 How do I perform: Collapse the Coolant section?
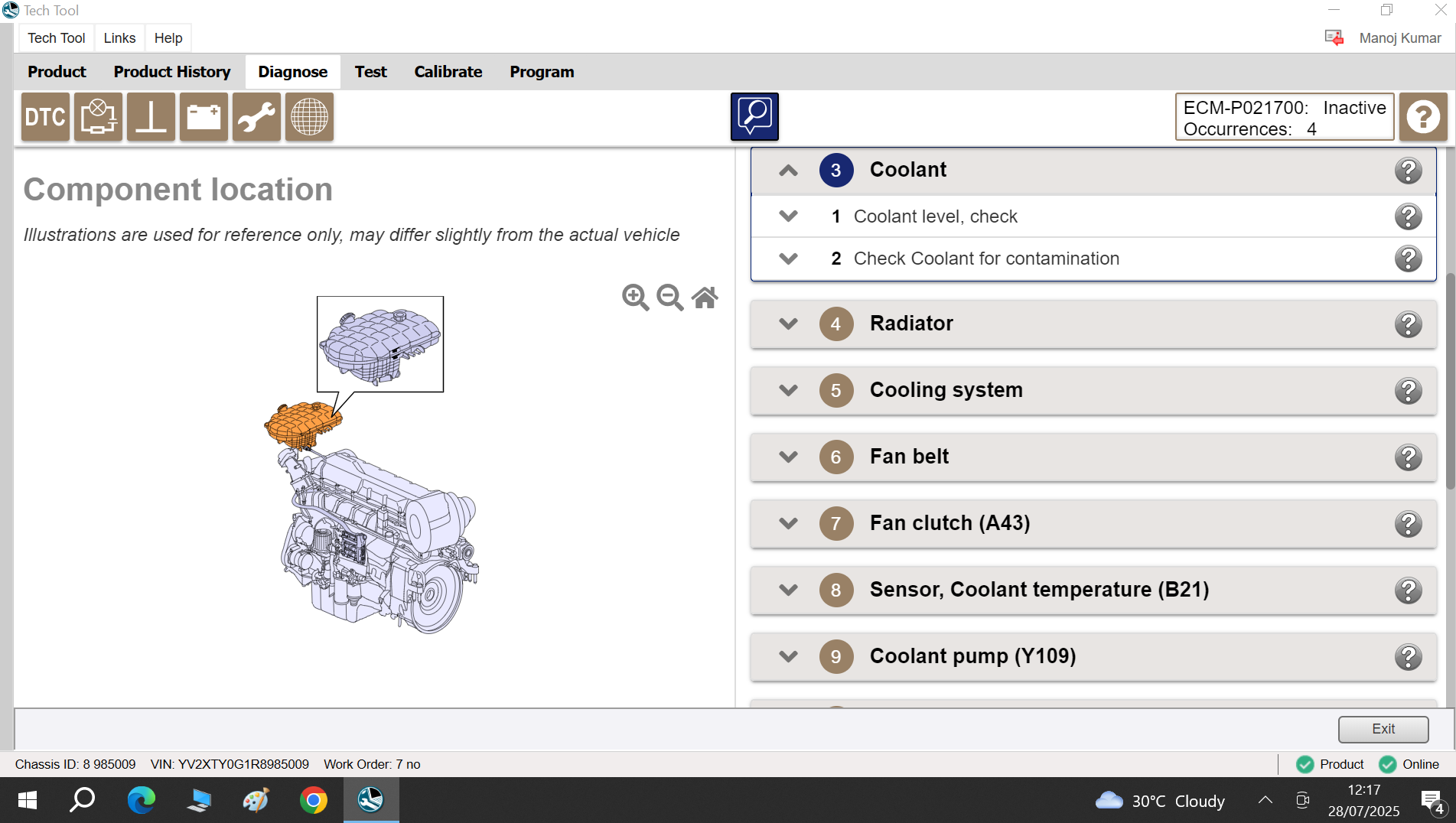[788, 171]
